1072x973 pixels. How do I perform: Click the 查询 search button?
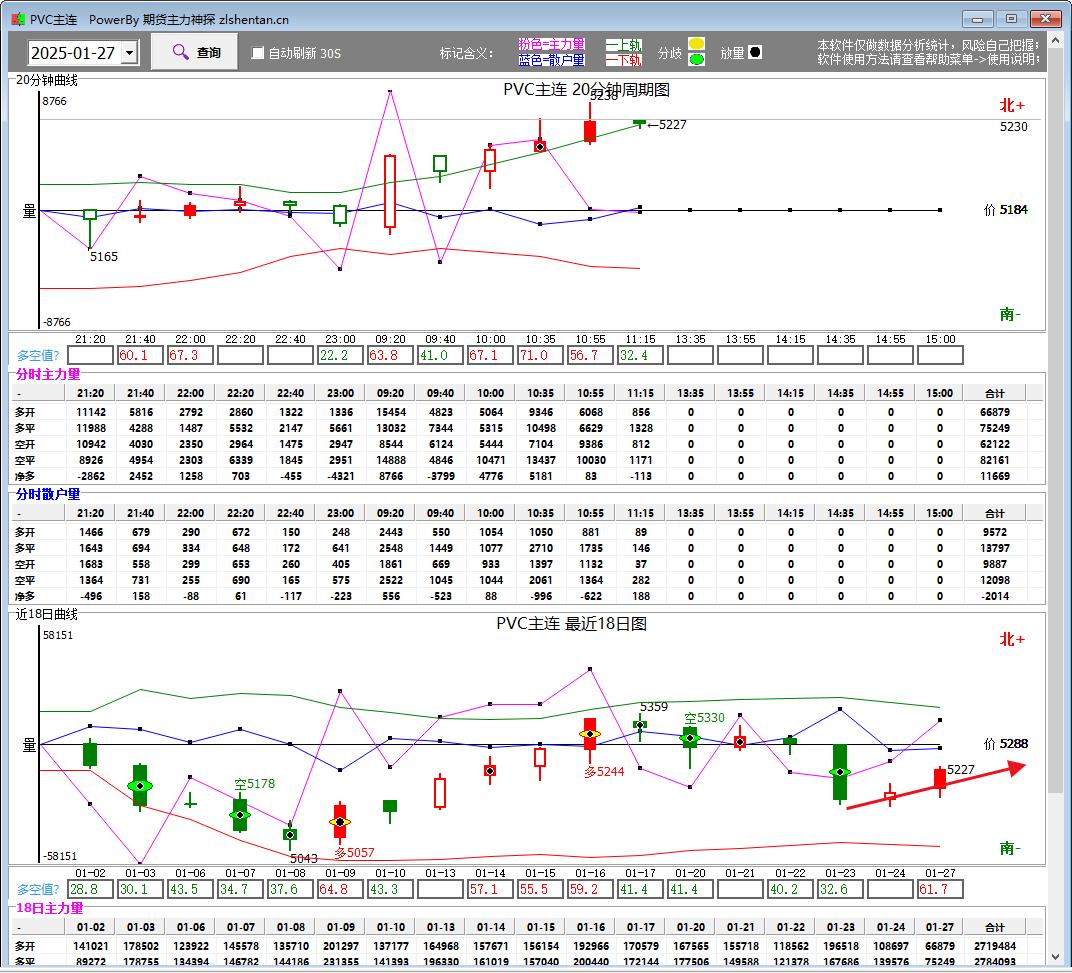tap(195, 52)
